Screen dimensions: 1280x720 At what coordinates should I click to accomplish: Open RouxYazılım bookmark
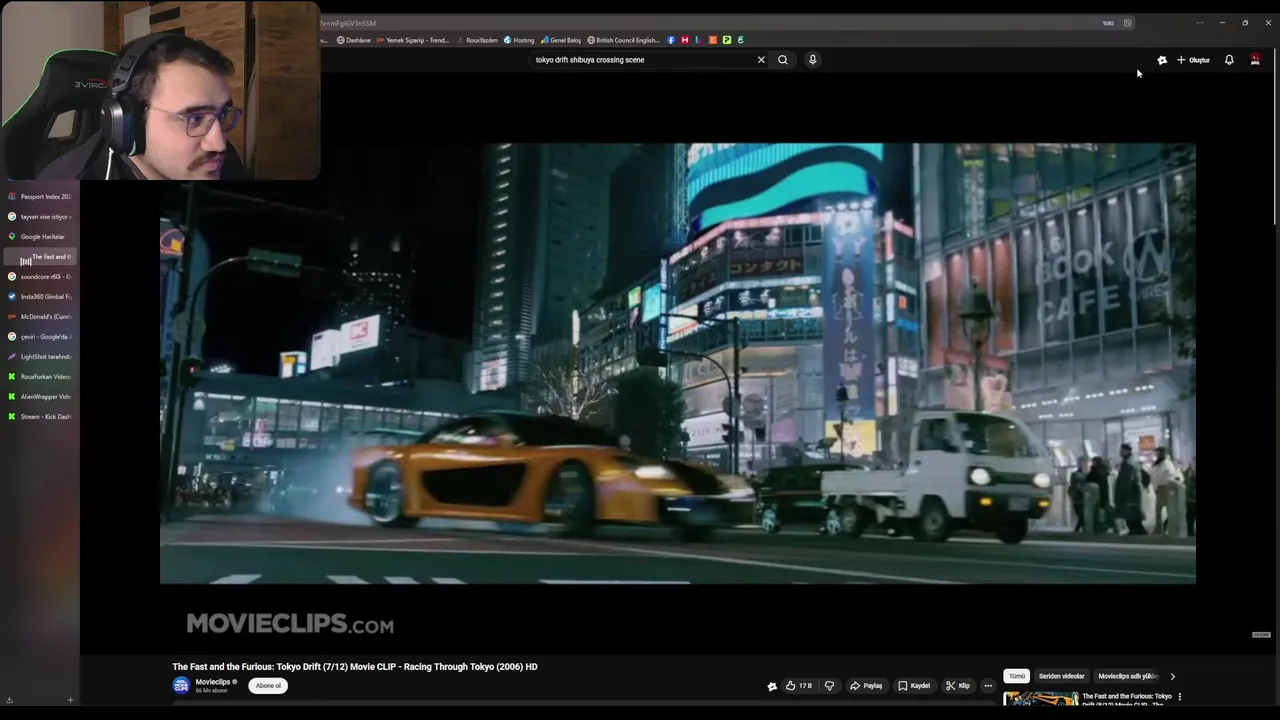click(477, 40)
